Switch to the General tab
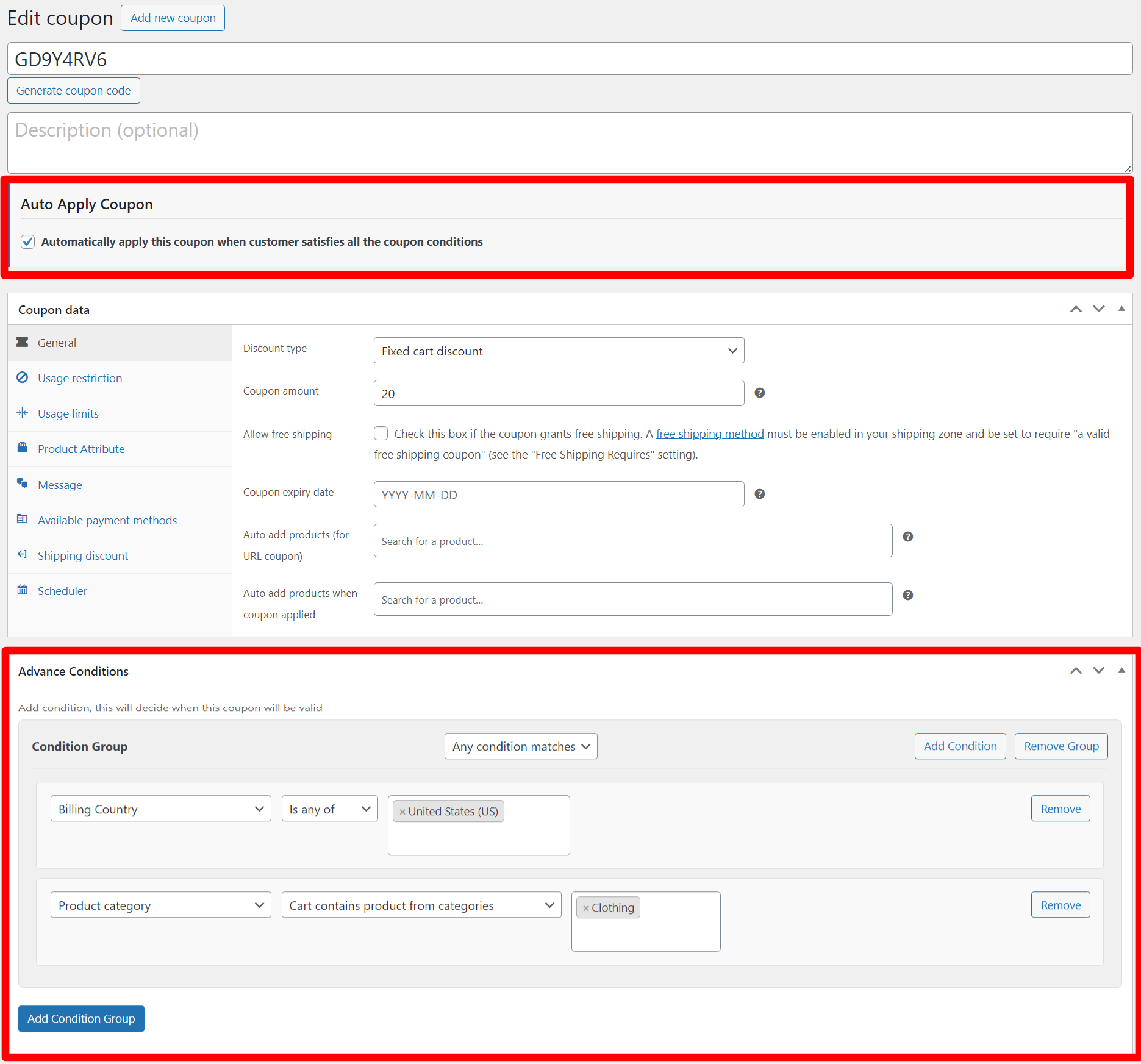 [120, 343]
